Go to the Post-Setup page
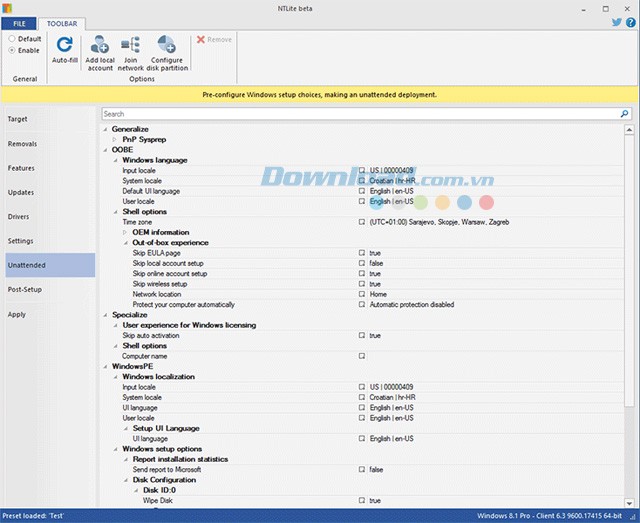 pos(25,289)
